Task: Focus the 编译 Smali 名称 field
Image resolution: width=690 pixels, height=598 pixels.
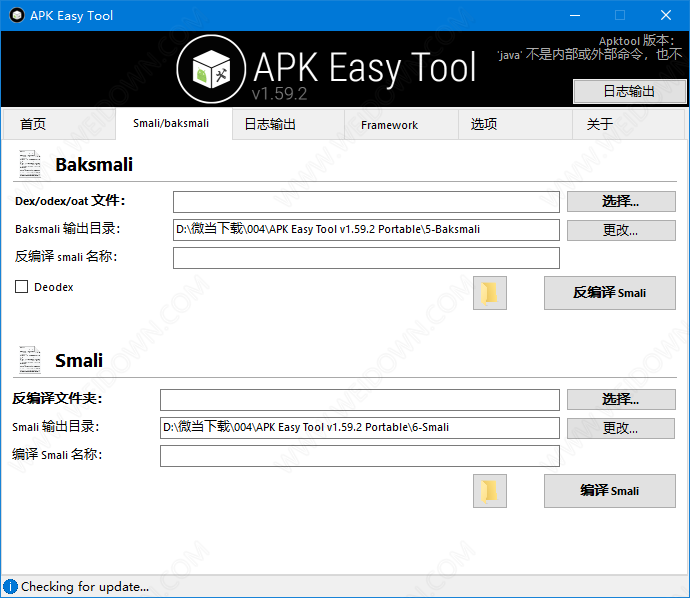Action: tap(360, 456)
